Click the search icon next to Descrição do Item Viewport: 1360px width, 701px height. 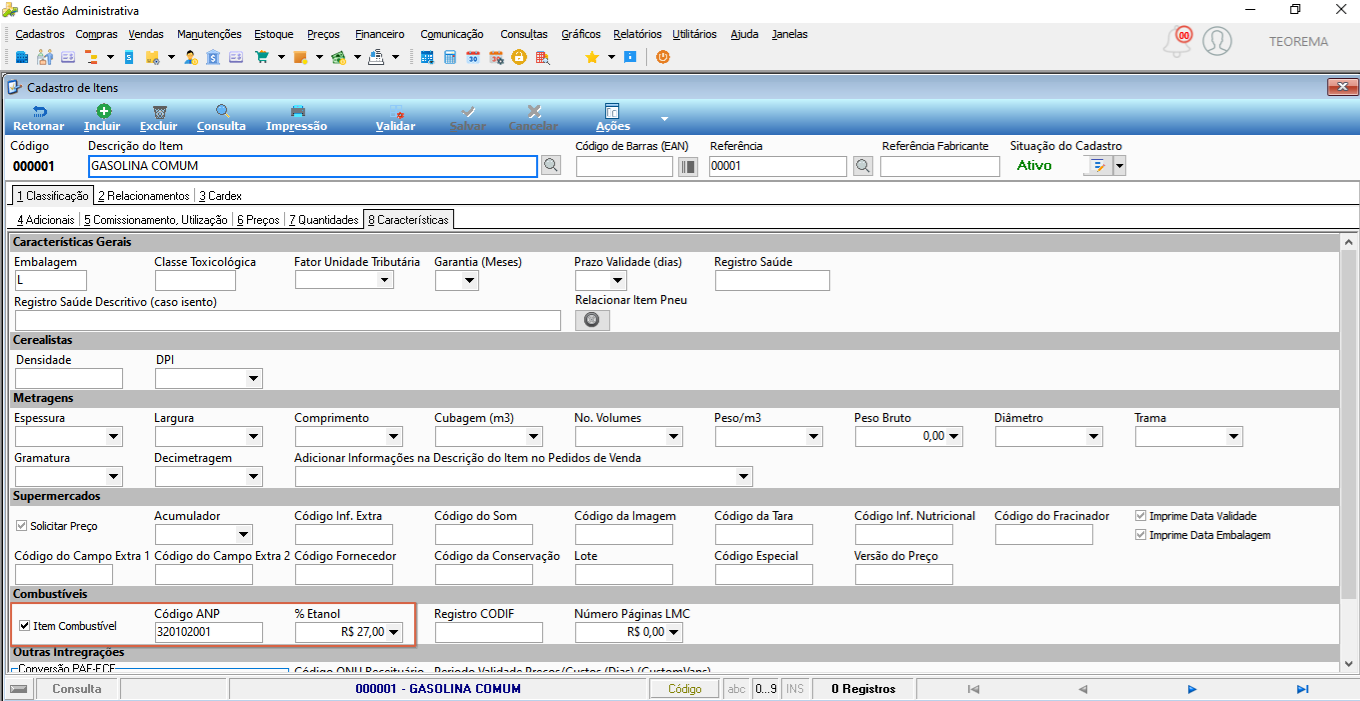click(x=551, y=166)
